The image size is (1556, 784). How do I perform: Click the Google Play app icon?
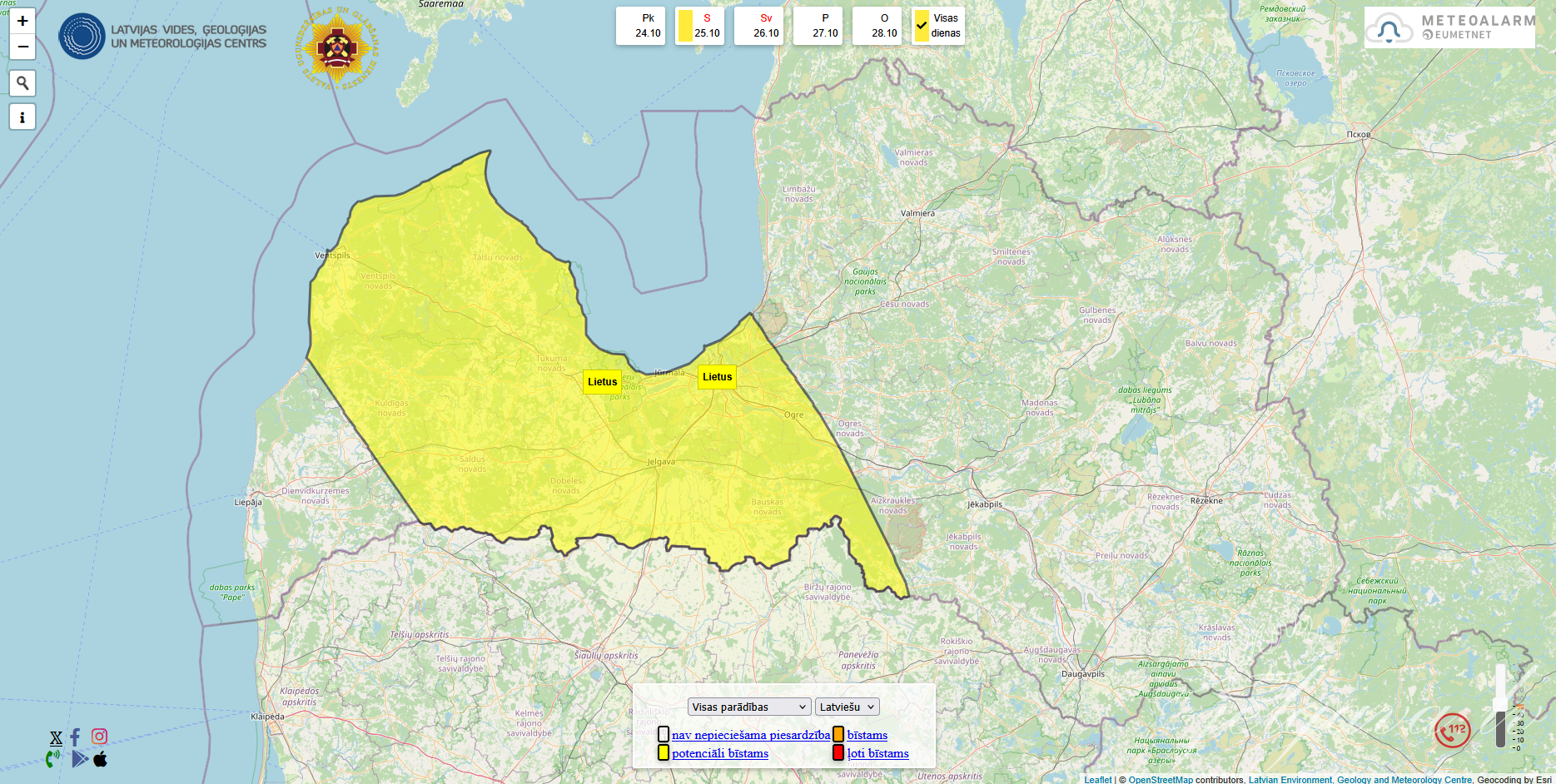79,759
